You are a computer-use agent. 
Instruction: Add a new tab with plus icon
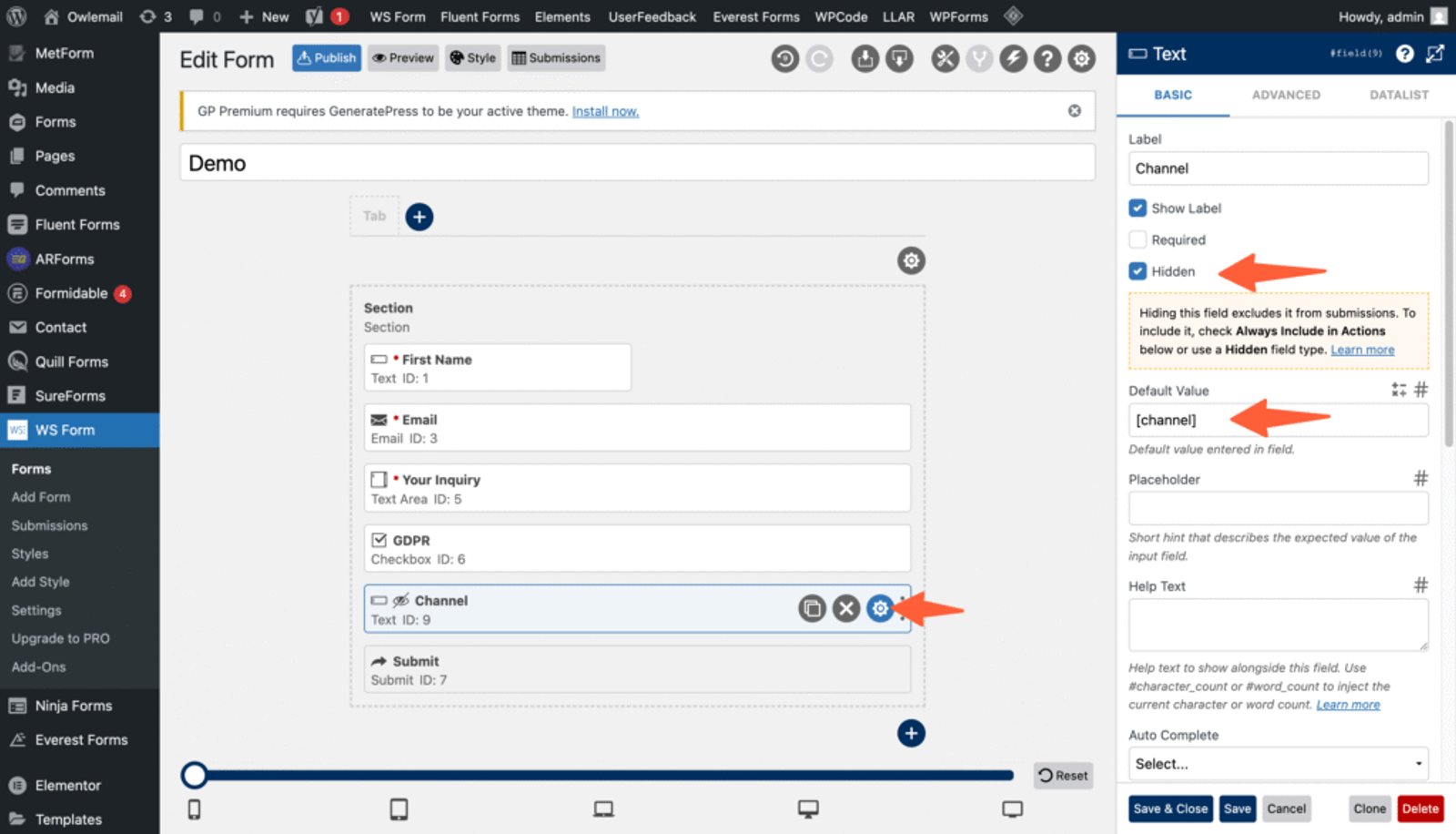pyautogui.click(x=419, y=217)
